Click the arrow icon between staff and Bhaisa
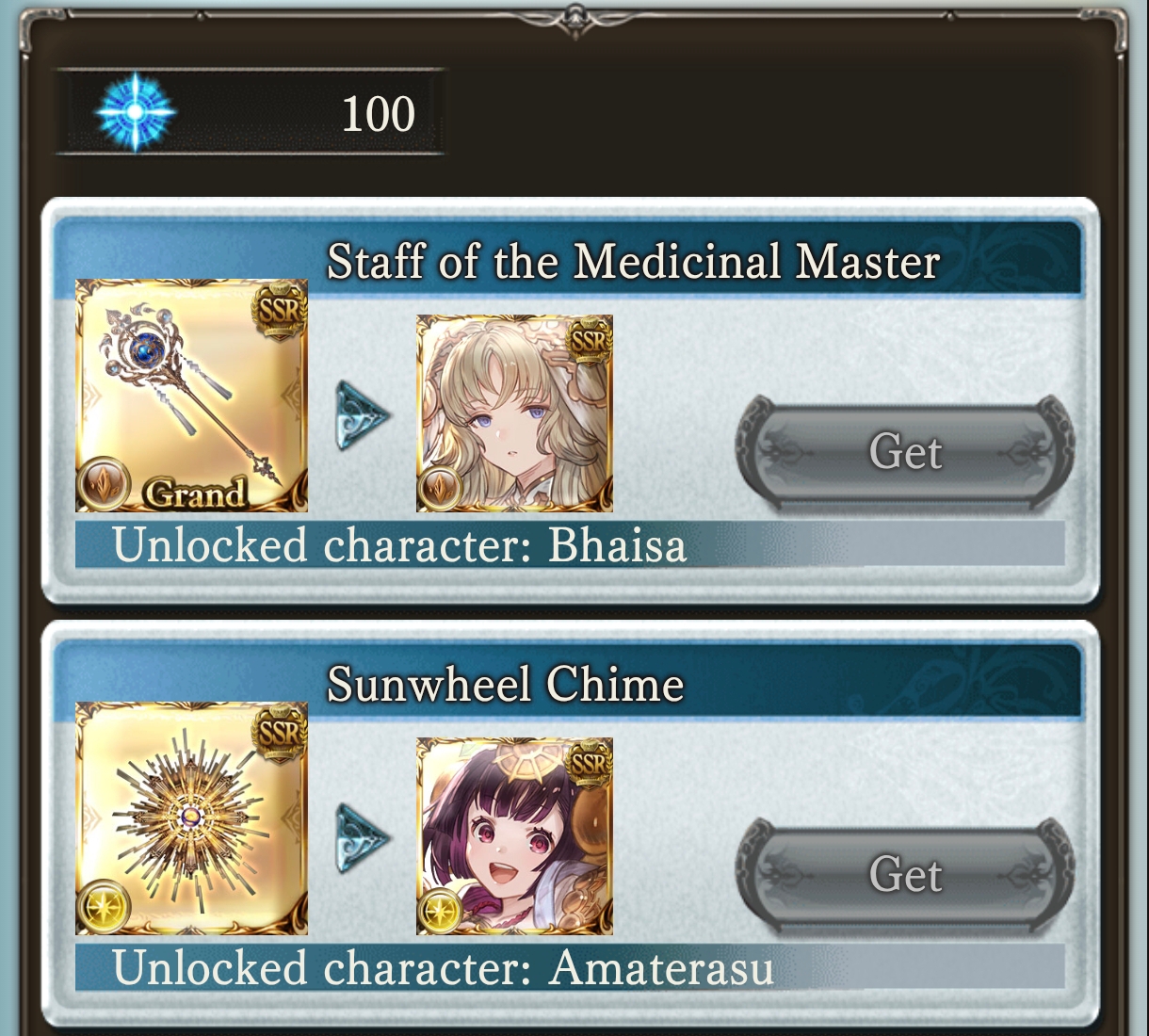The width and height of the screenshot is (1149, 1036). 363,414
